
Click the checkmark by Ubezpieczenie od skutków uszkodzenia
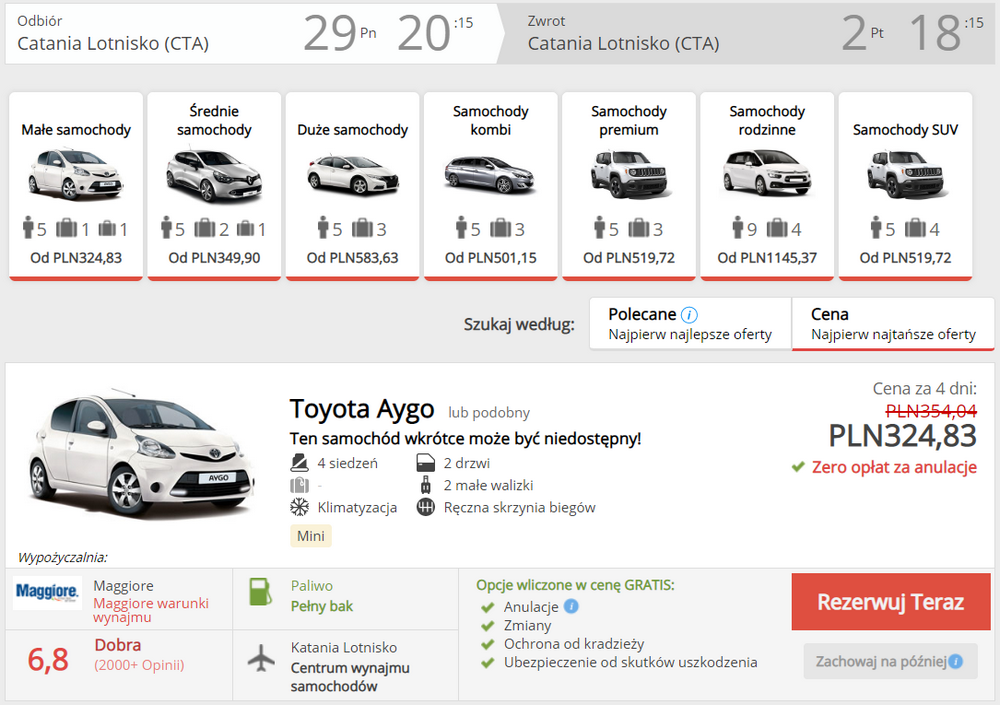coord(488,663)
